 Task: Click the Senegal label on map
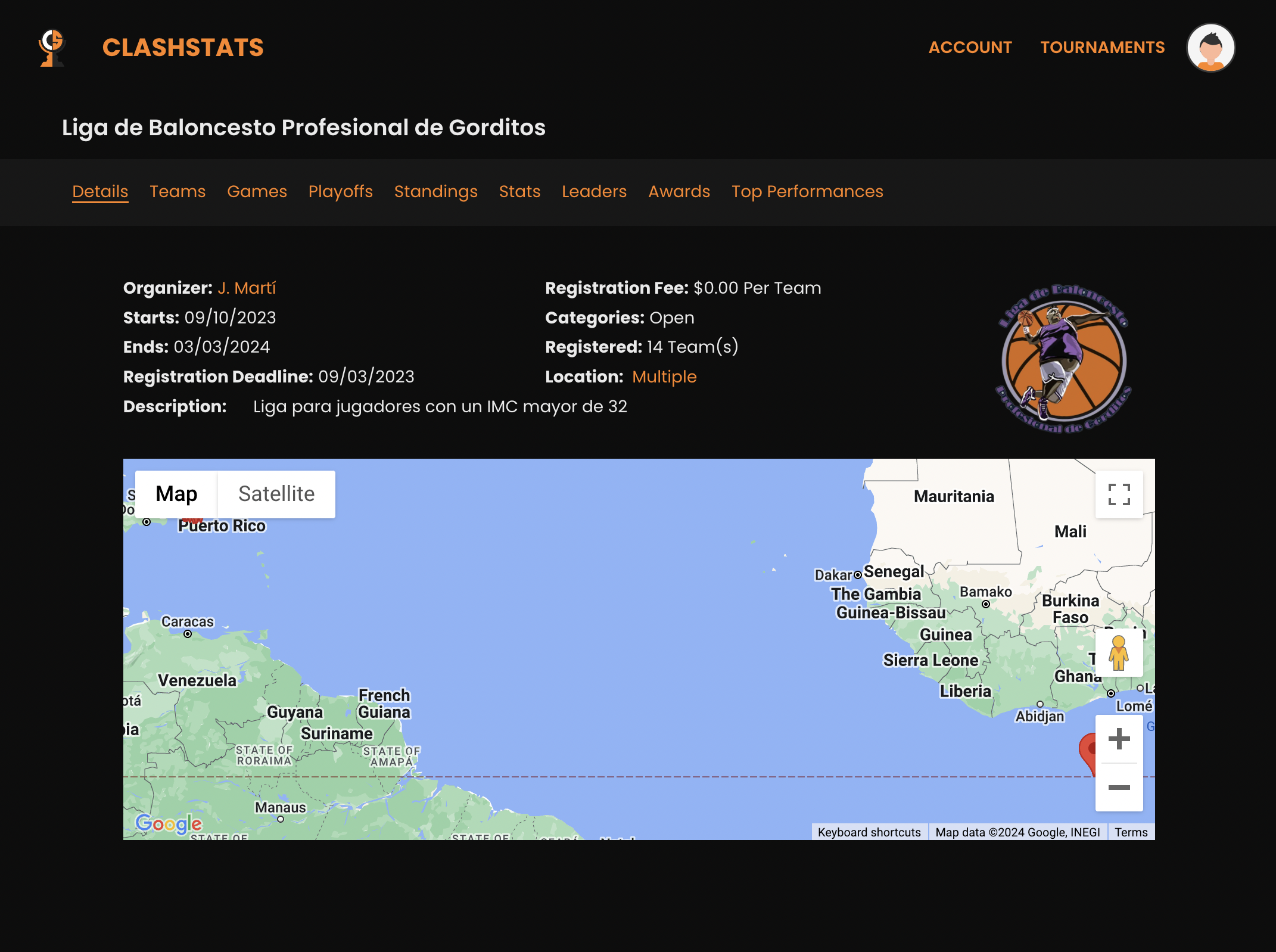(x=894, y=572)
